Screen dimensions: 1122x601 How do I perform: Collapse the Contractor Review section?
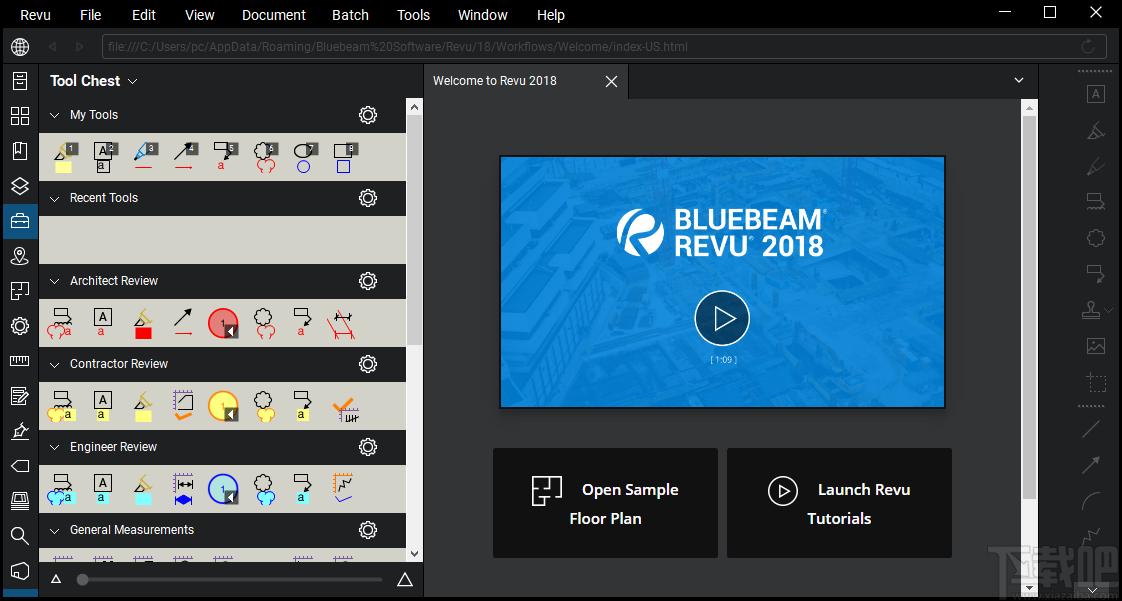(x=54, y=365)
